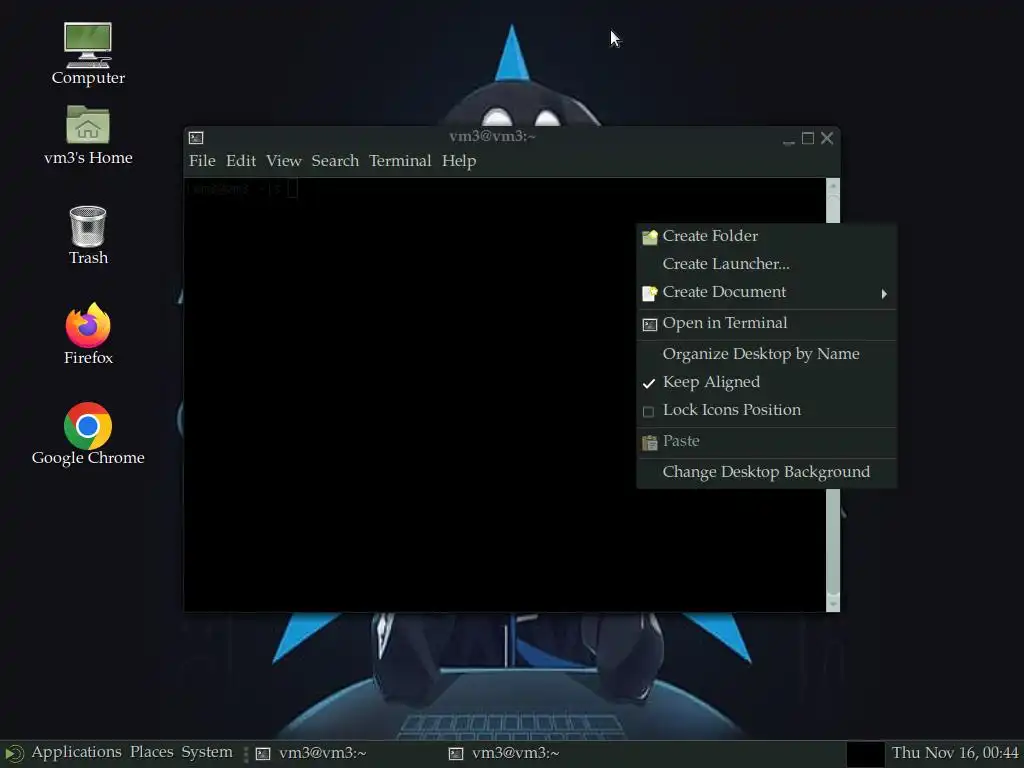1024x768 pixels.
Task: Open the terminal Edit menu
Action: click(x=241, y=161)
